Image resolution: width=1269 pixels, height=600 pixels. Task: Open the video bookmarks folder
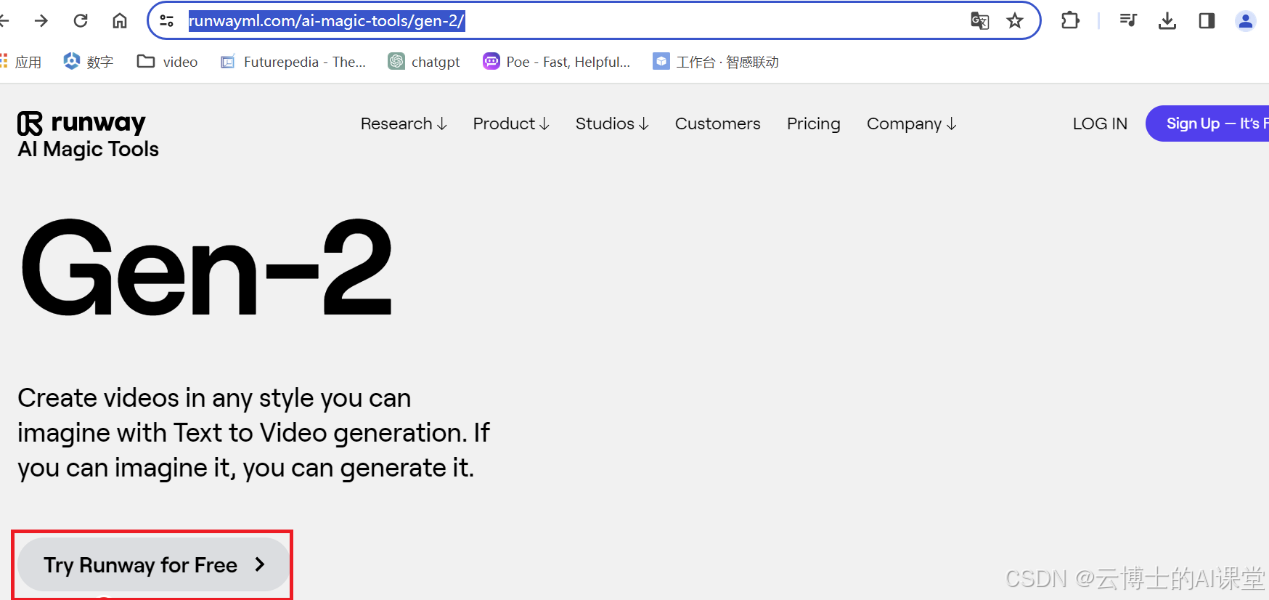click(x=168, y=62)
